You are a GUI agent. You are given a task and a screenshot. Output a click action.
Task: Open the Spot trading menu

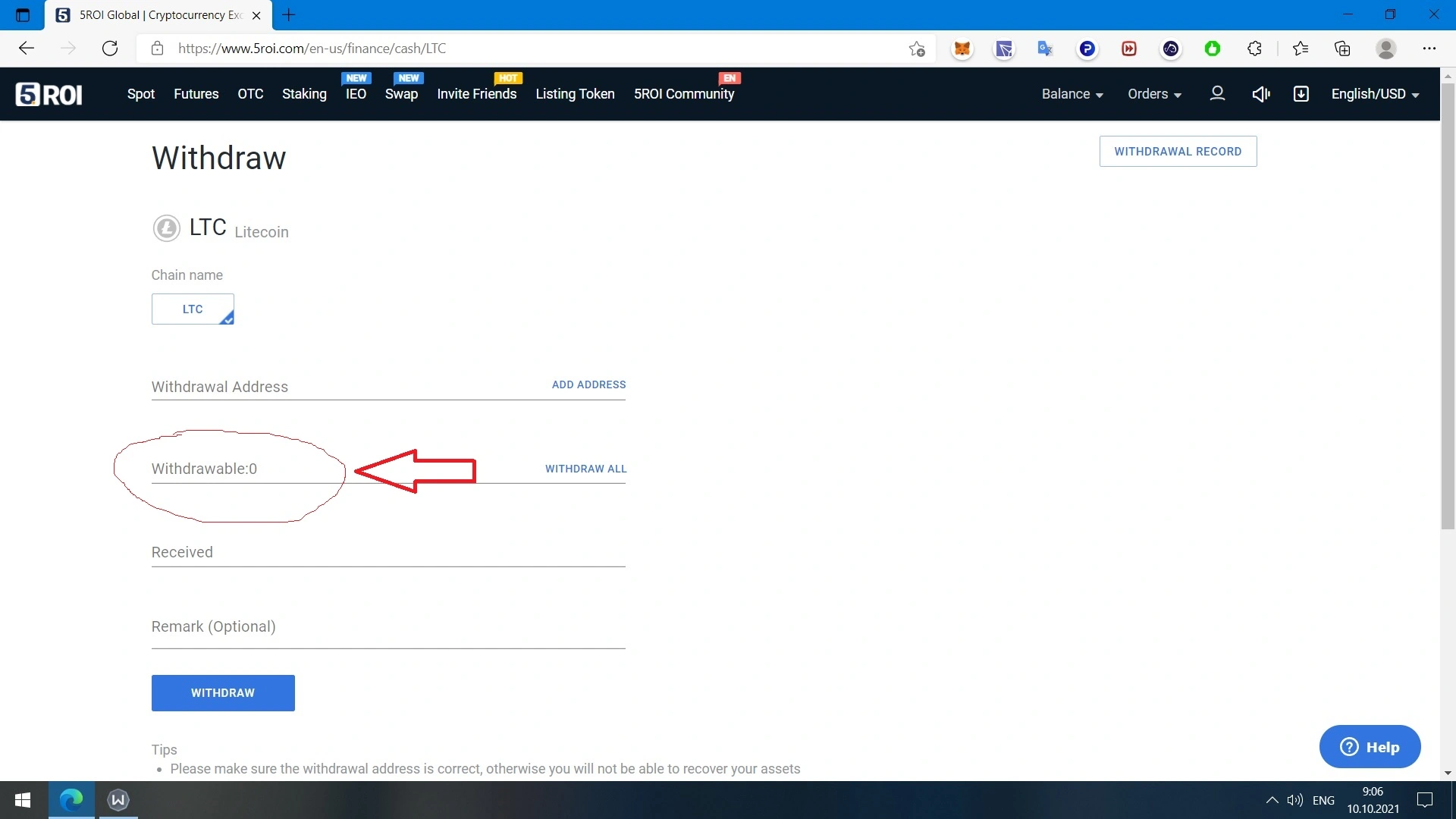pos(141,94)
